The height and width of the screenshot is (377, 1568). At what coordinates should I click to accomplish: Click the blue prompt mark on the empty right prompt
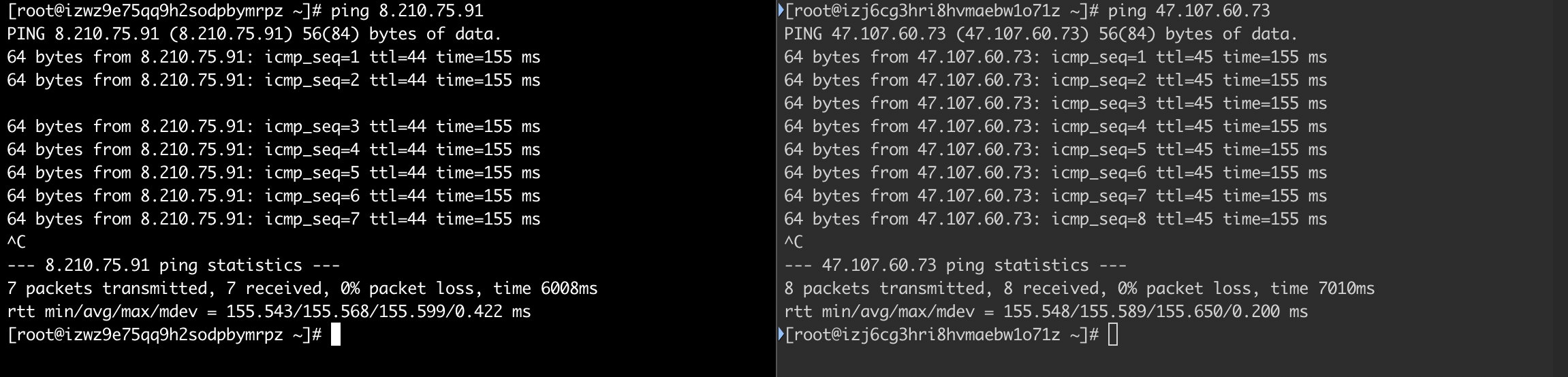(781, 334)
